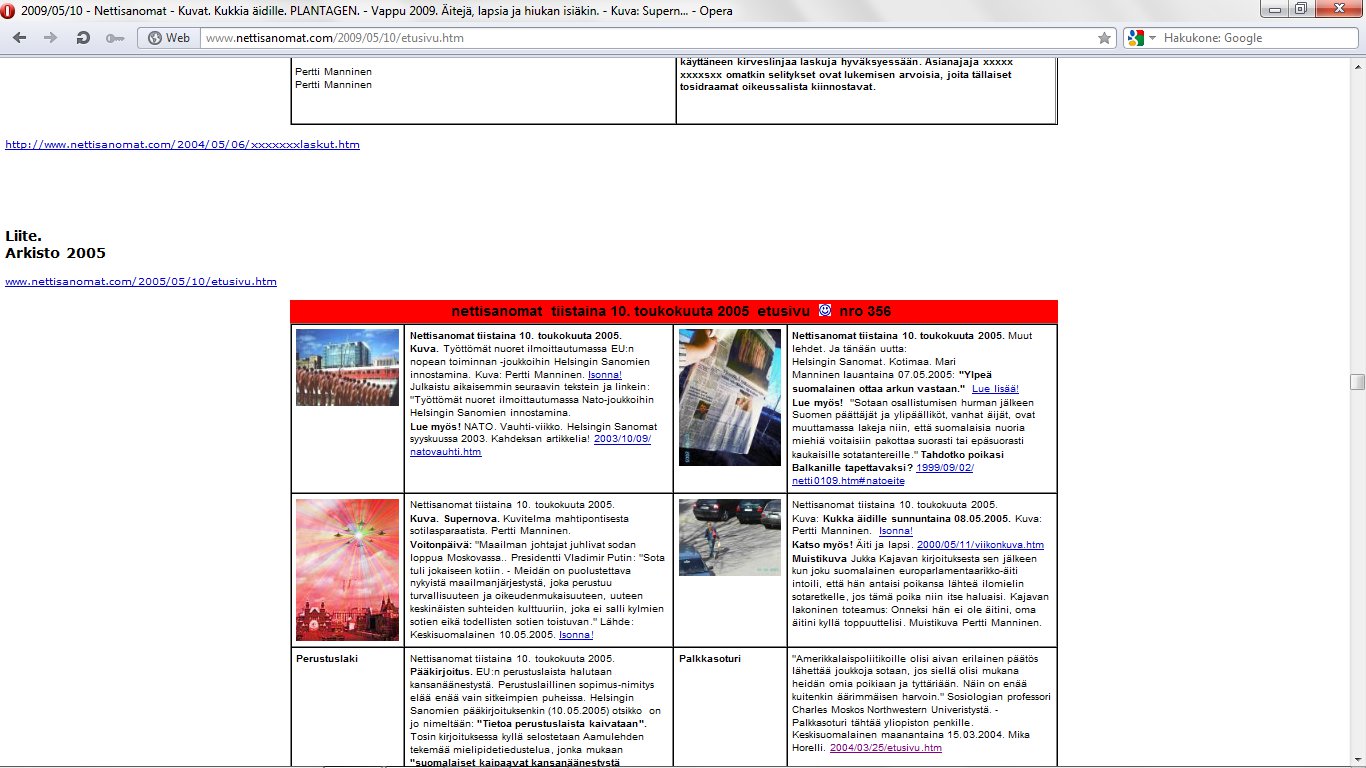The height and width of the screenshot is (768, 1366).
Task: Click the Google search engine icon
Action: [1134, 38]
